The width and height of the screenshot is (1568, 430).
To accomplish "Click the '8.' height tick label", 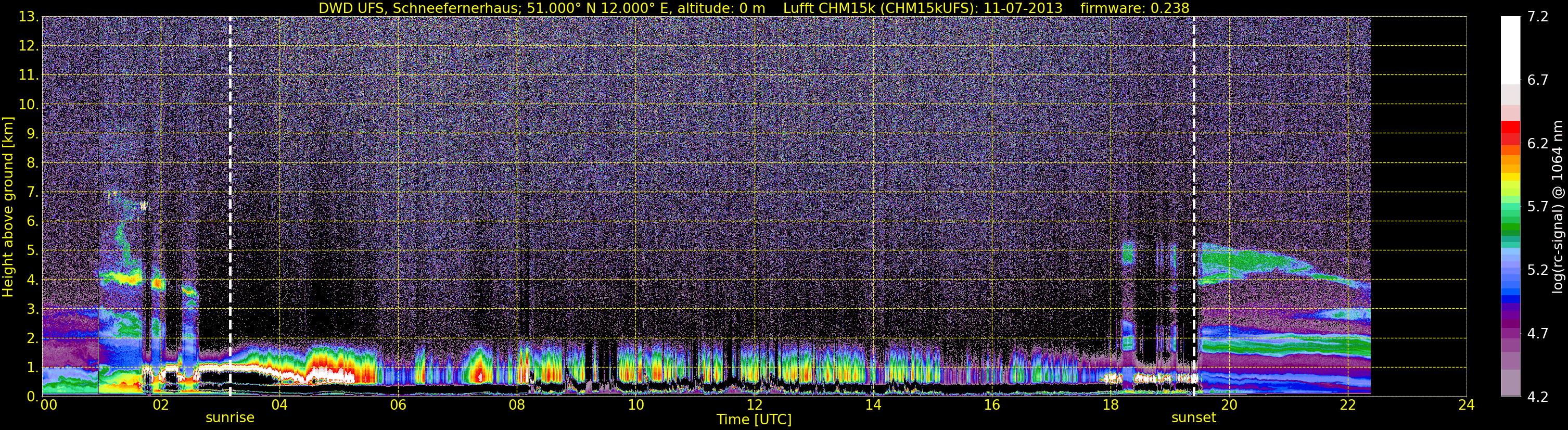I will (x=33, y=162).
